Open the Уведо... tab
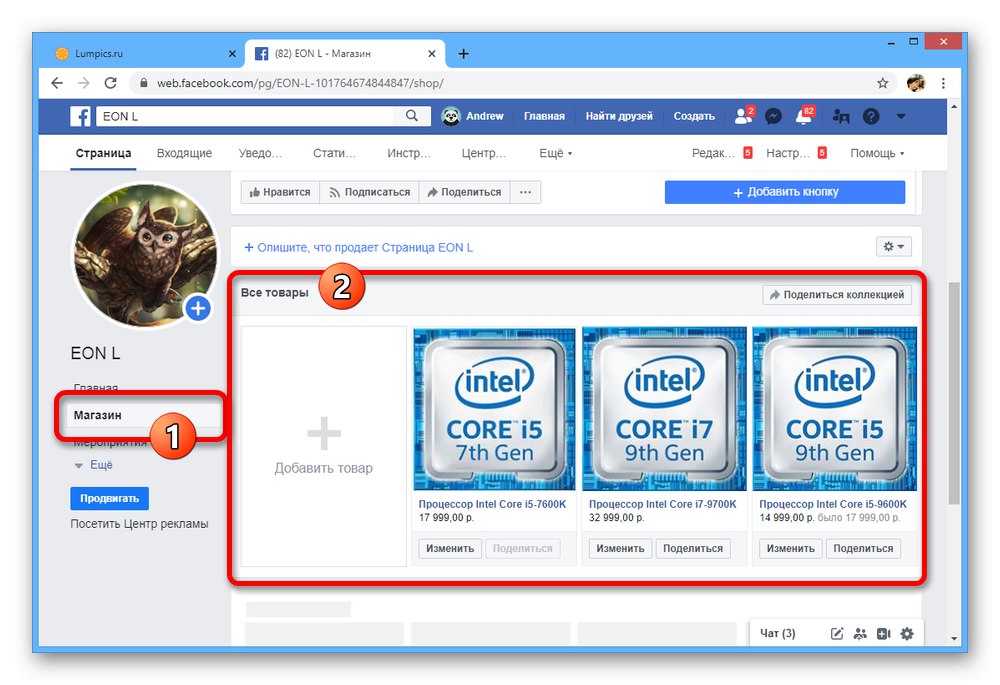Viewport: 1000px width, 685px height. click(x=260, y=153)
